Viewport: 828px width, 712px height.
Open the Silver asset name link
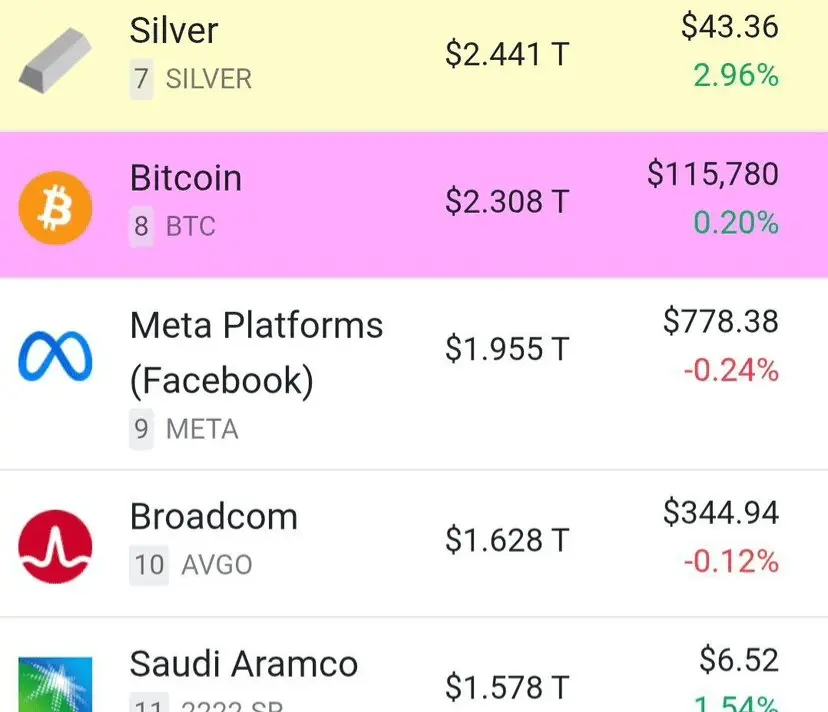174,31
